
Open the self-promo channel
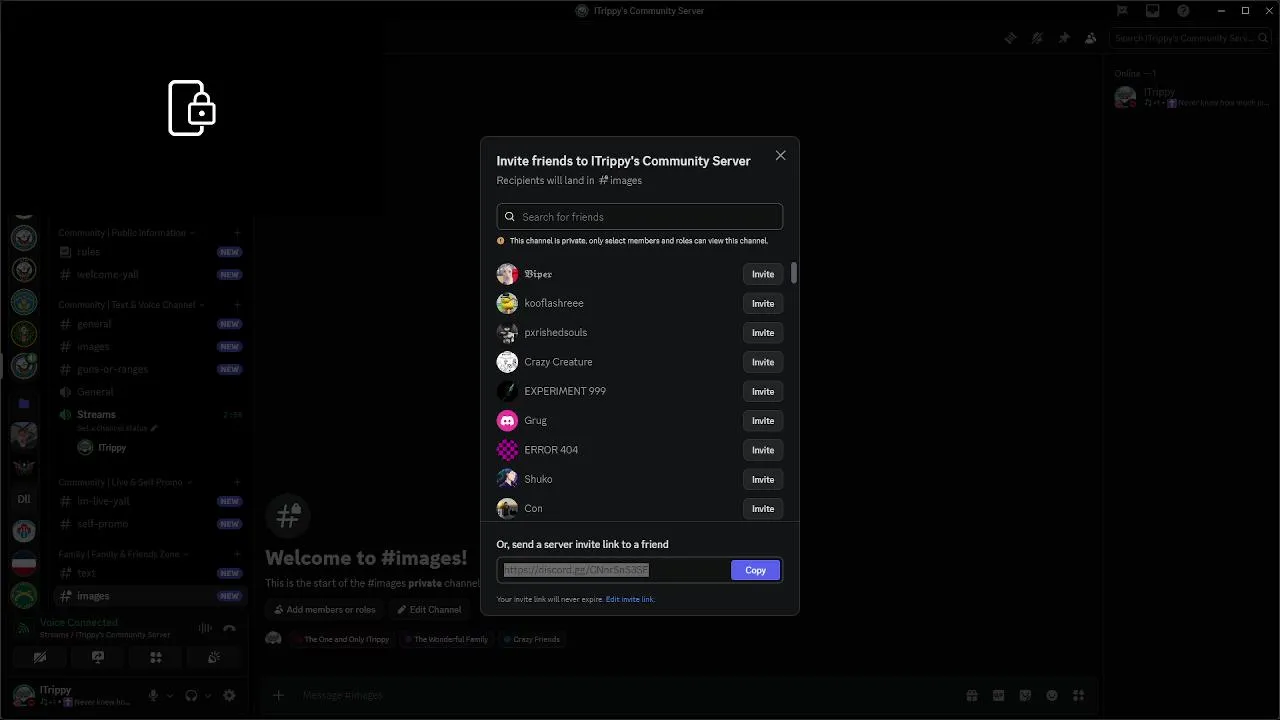tap(150, 524)
